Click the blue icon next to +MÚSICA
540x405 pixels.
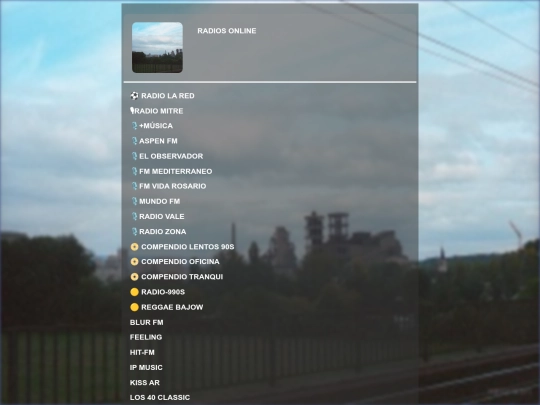(x=134, y=126)
